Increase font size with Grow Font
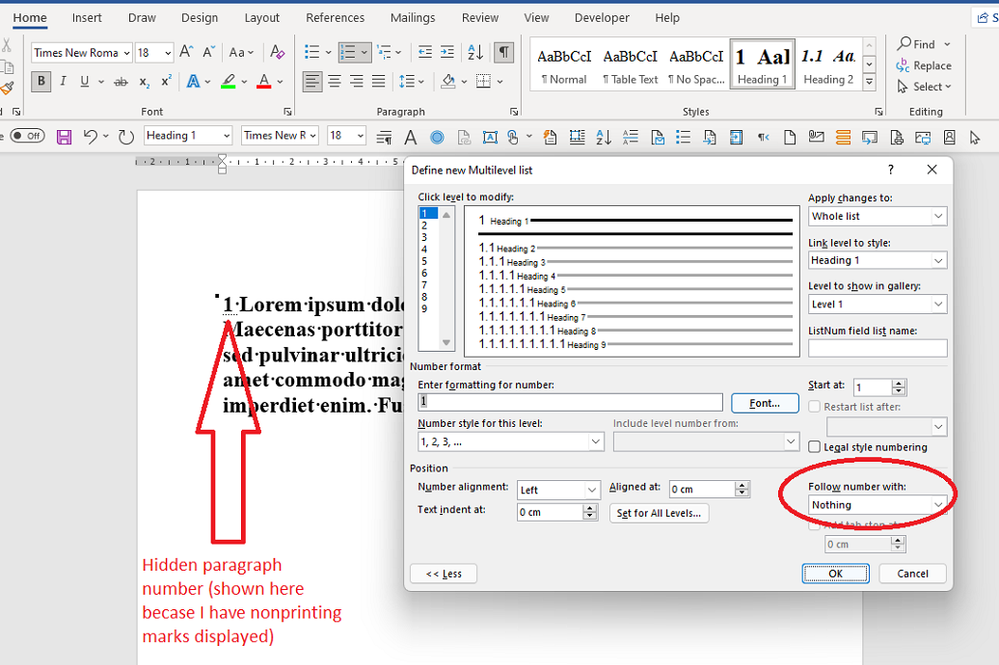Image resolution: width=999 pixels, height=665 pixels. (186, 52)
